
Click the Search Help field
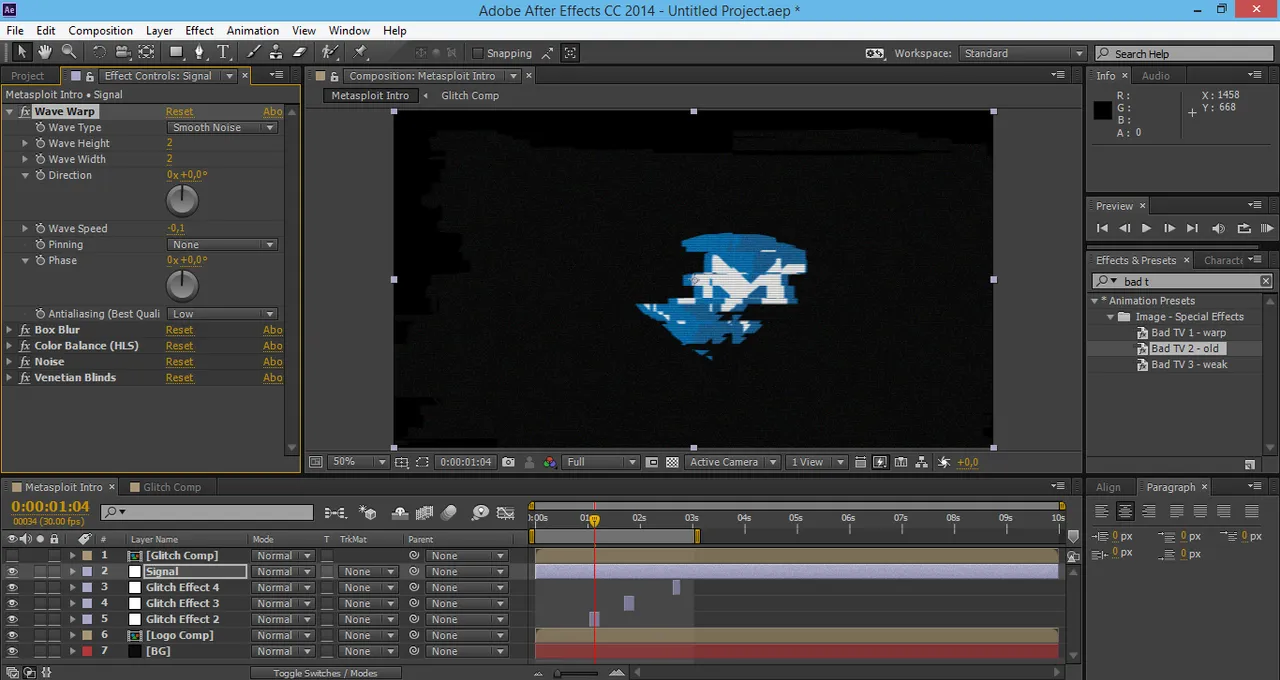1186,53
